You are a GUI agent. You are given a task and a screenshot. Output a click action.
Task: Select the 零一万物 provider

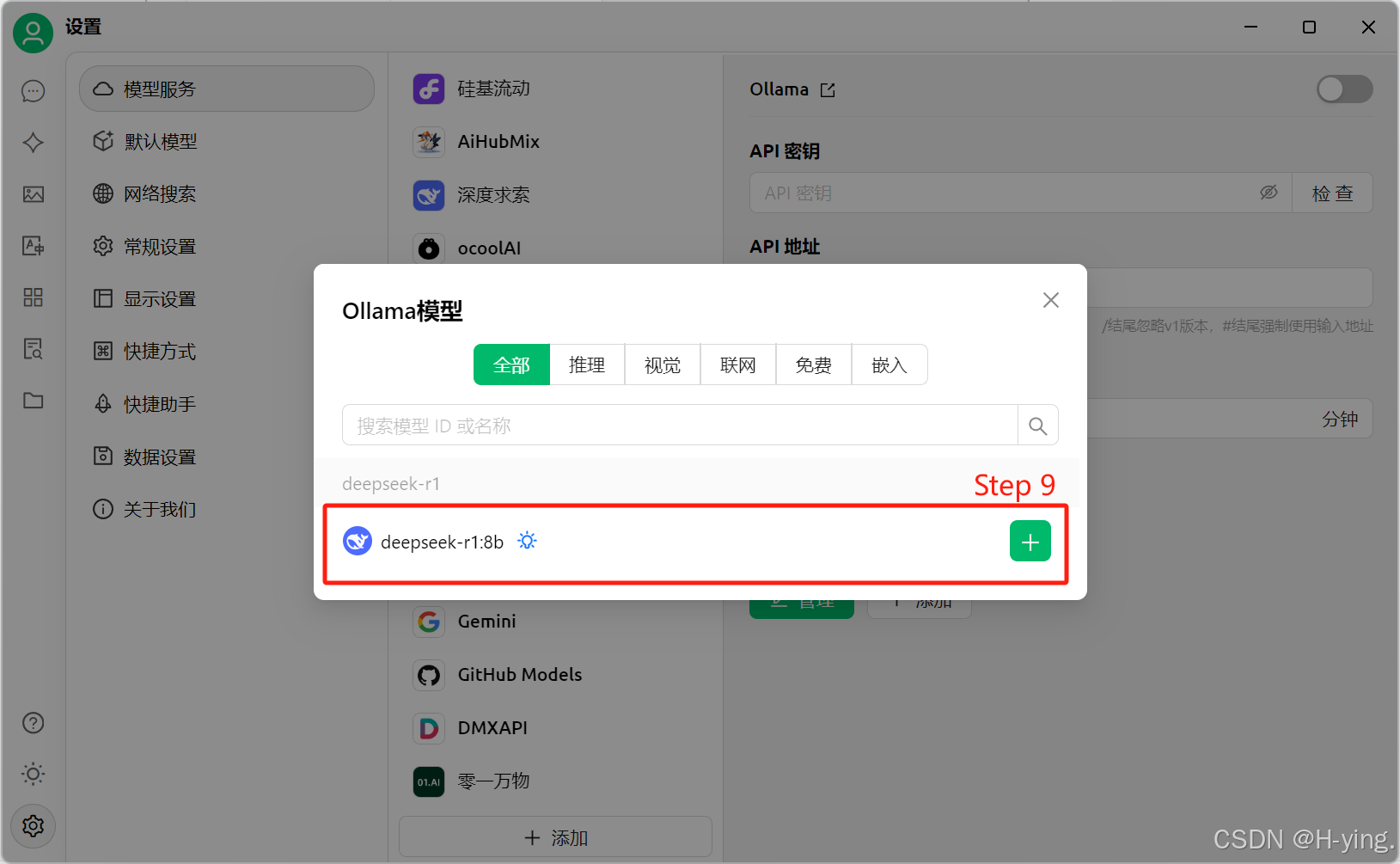coord(555,781)
